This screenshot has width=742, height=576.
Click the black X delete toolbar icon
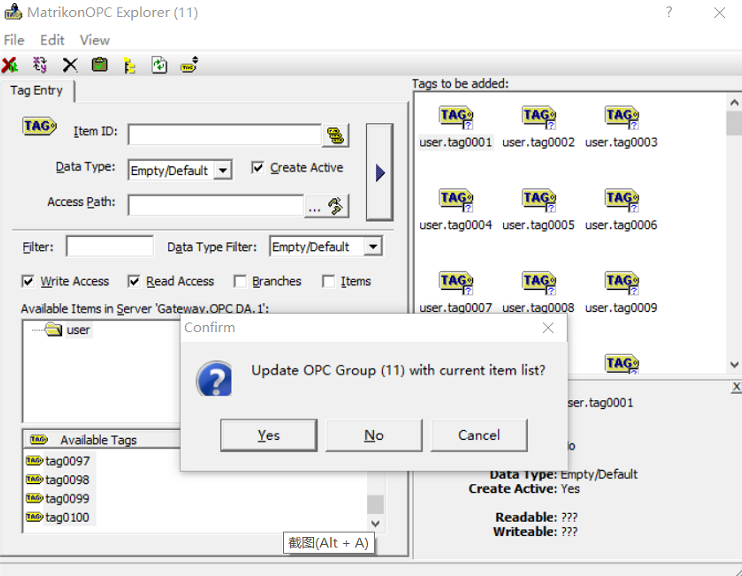(x=70, y=65)
